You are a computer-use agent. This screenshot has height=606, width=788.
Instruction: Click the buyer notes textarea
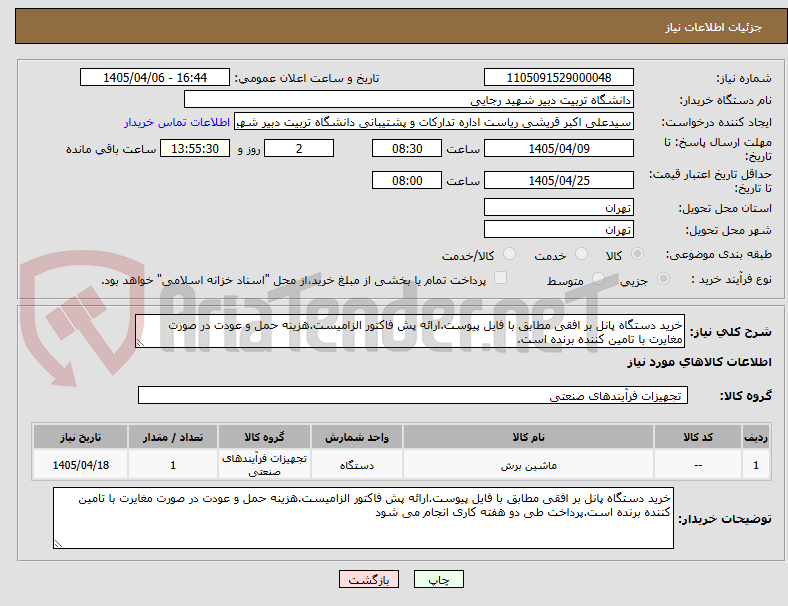363,518
